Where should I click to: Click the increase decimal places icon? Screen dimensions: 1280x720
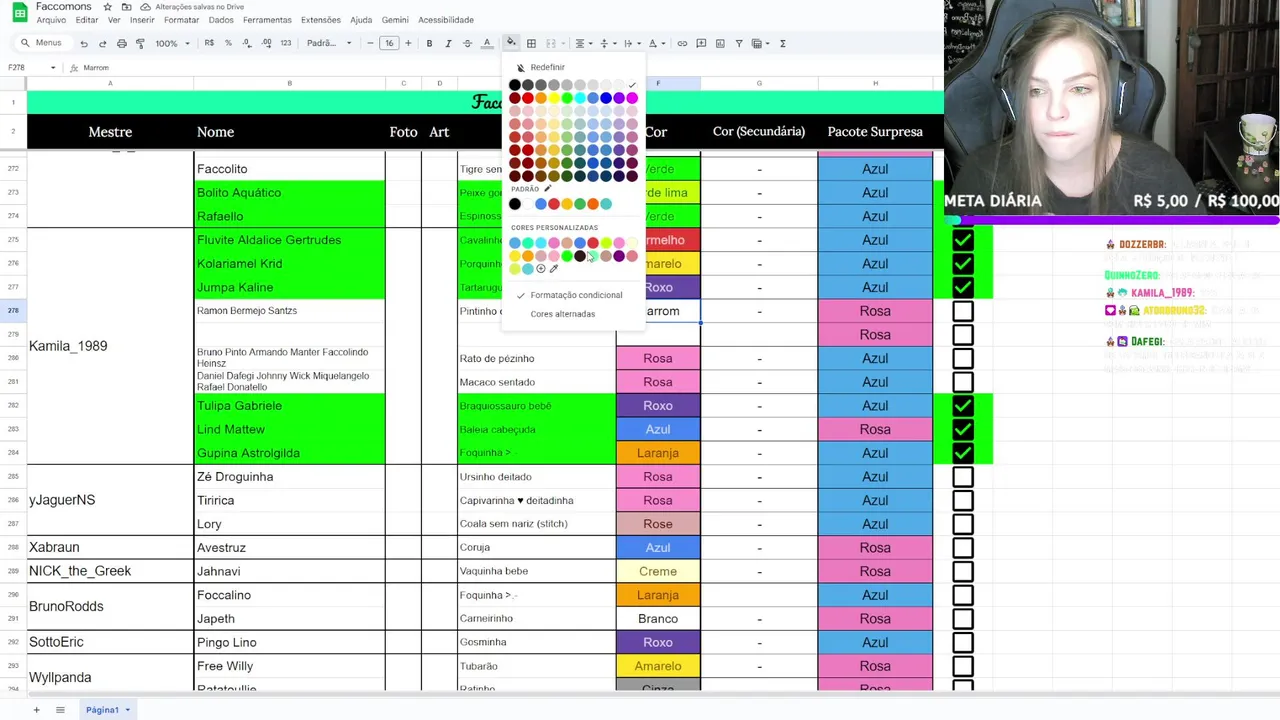tap(266, 43)
